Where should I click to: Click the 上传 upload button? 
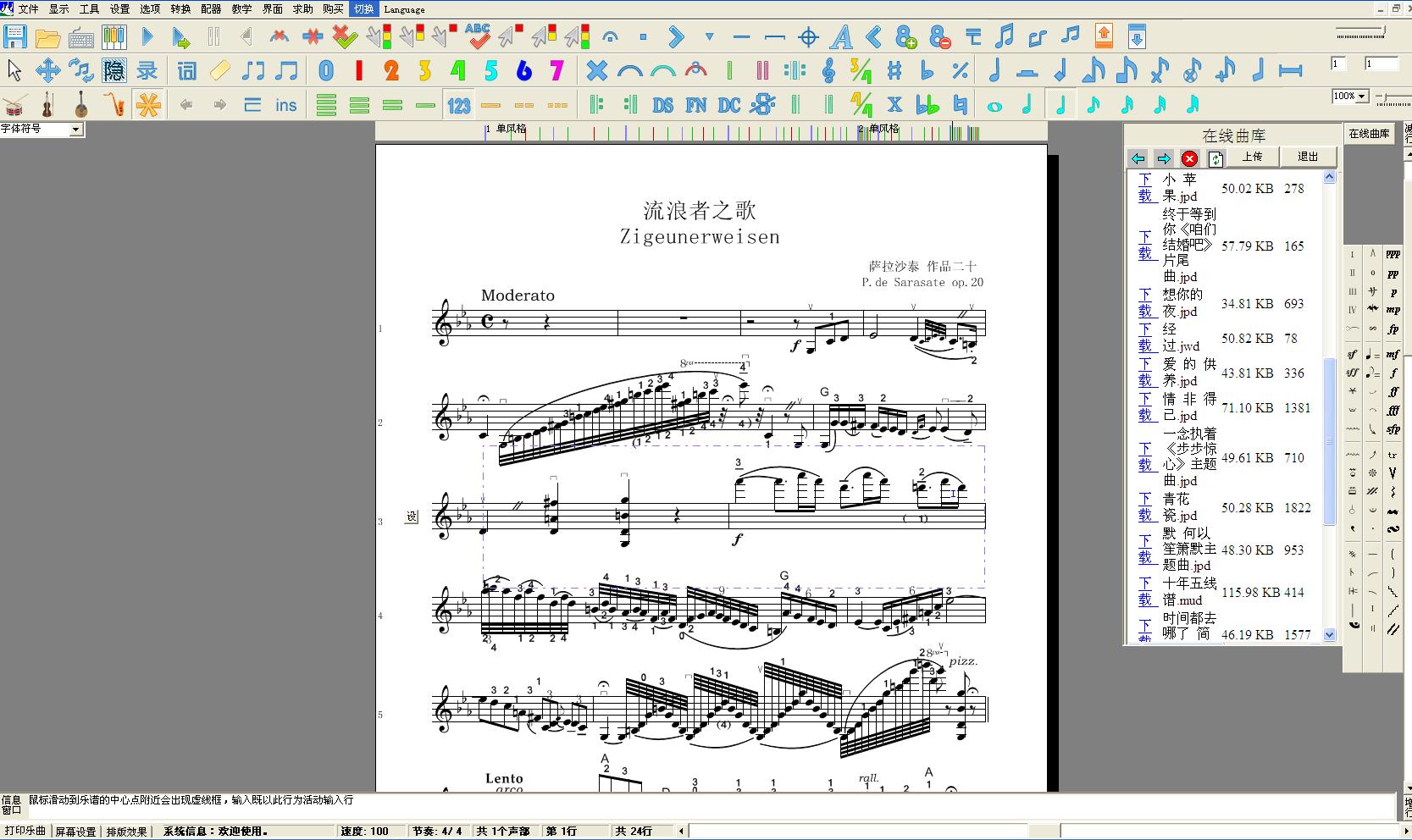pos(1252,157)
